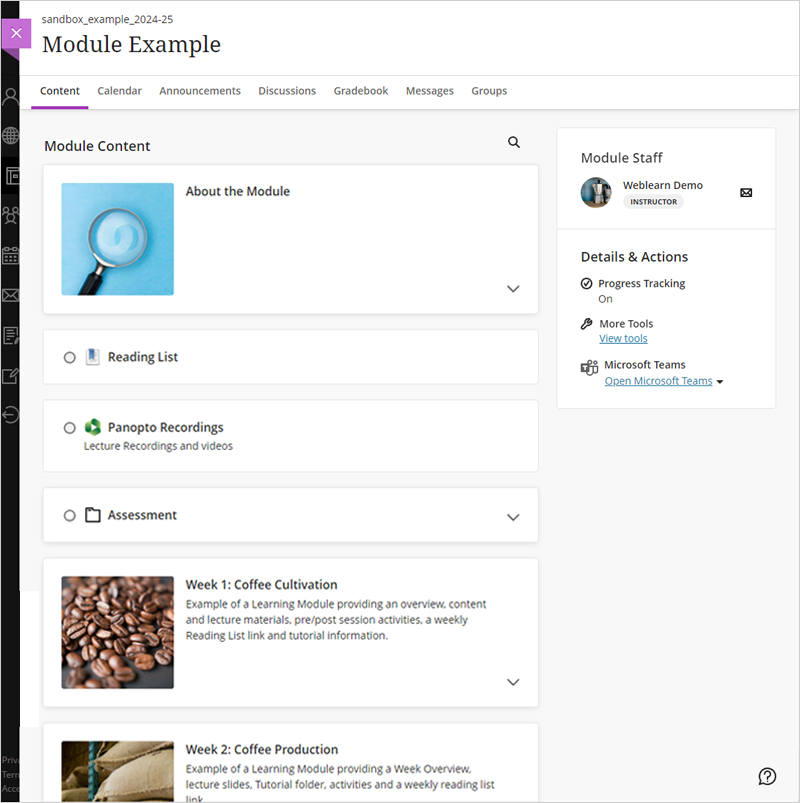Mark Reading List progress circle complete
The height and width of the screenshot is (803, 800).
[x=70, y=357]
